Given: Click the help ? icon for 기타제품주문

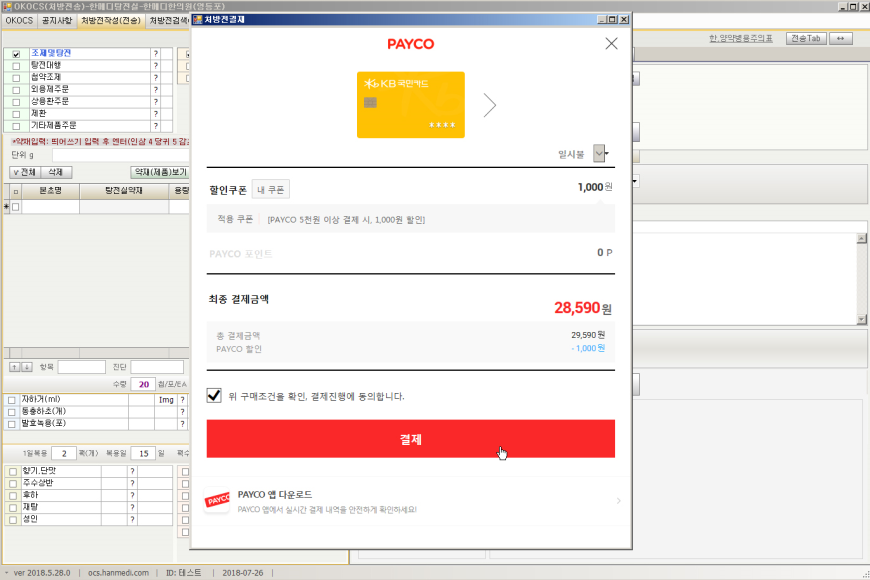Looking at the screenshot, I should tap(156, 126).
